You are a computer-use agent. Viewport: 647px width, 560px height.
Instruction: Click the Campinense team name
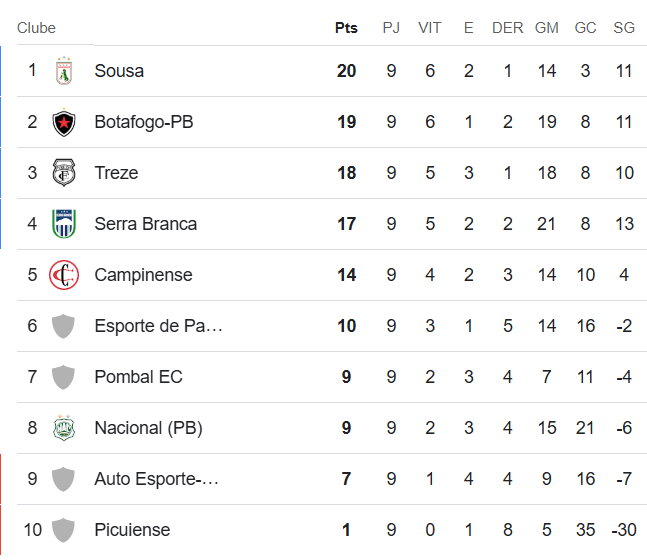coord(143,275)
